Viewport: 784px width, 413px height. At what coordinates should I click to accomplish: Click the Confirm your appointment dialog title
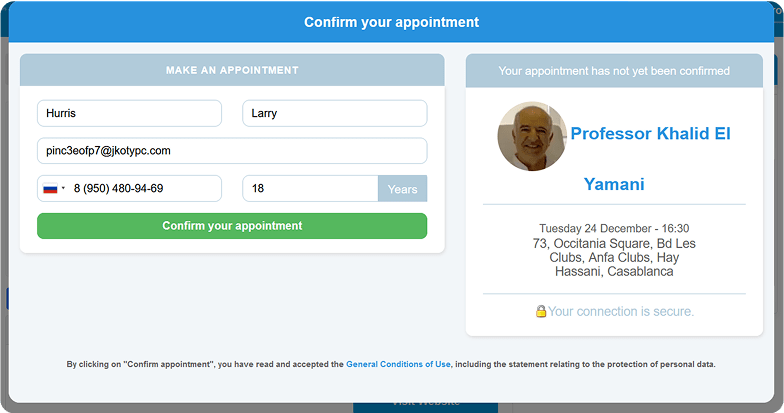click(392, 22)
